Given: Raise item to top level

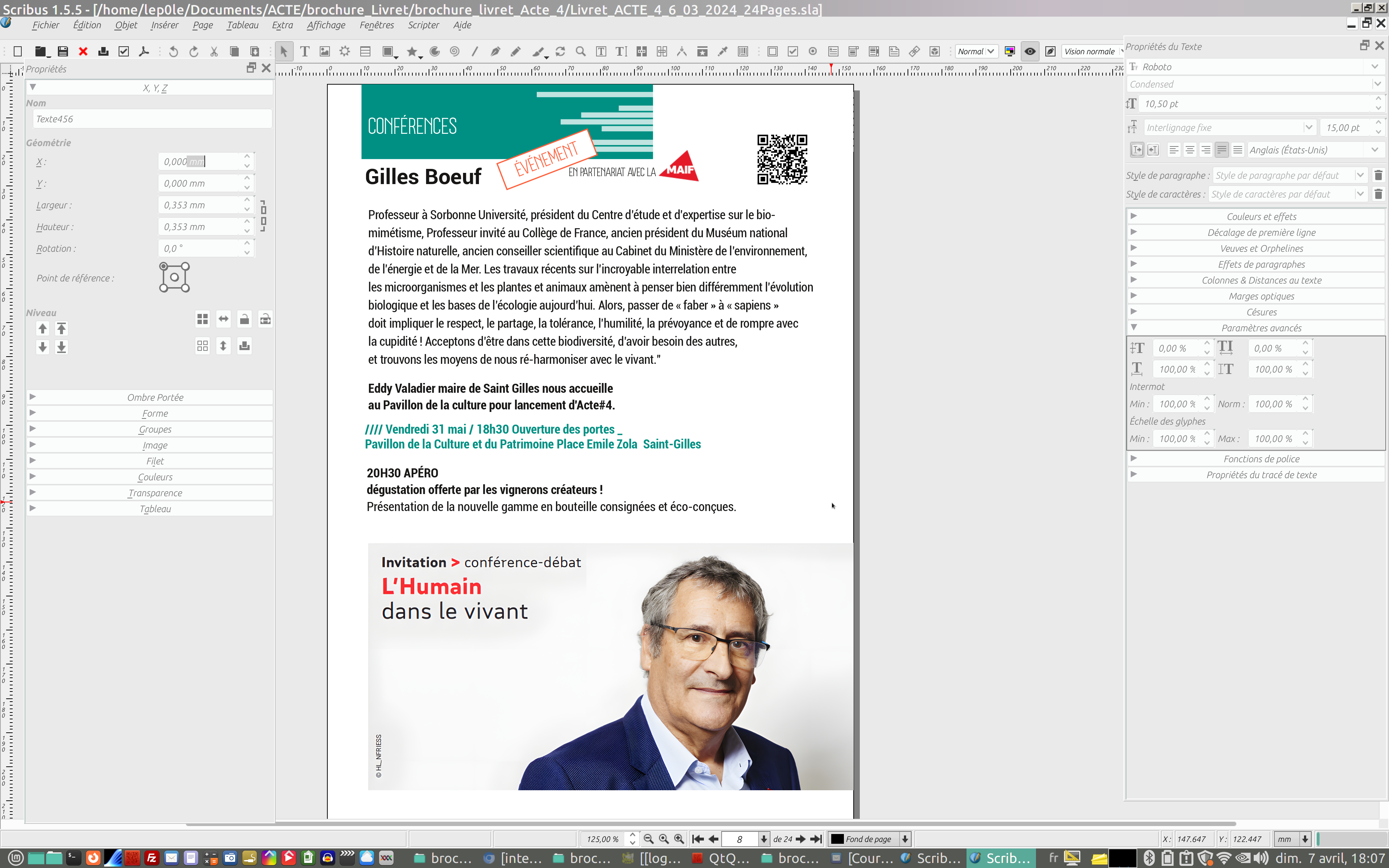Looking at the screenshot, I should coord(61,328).
